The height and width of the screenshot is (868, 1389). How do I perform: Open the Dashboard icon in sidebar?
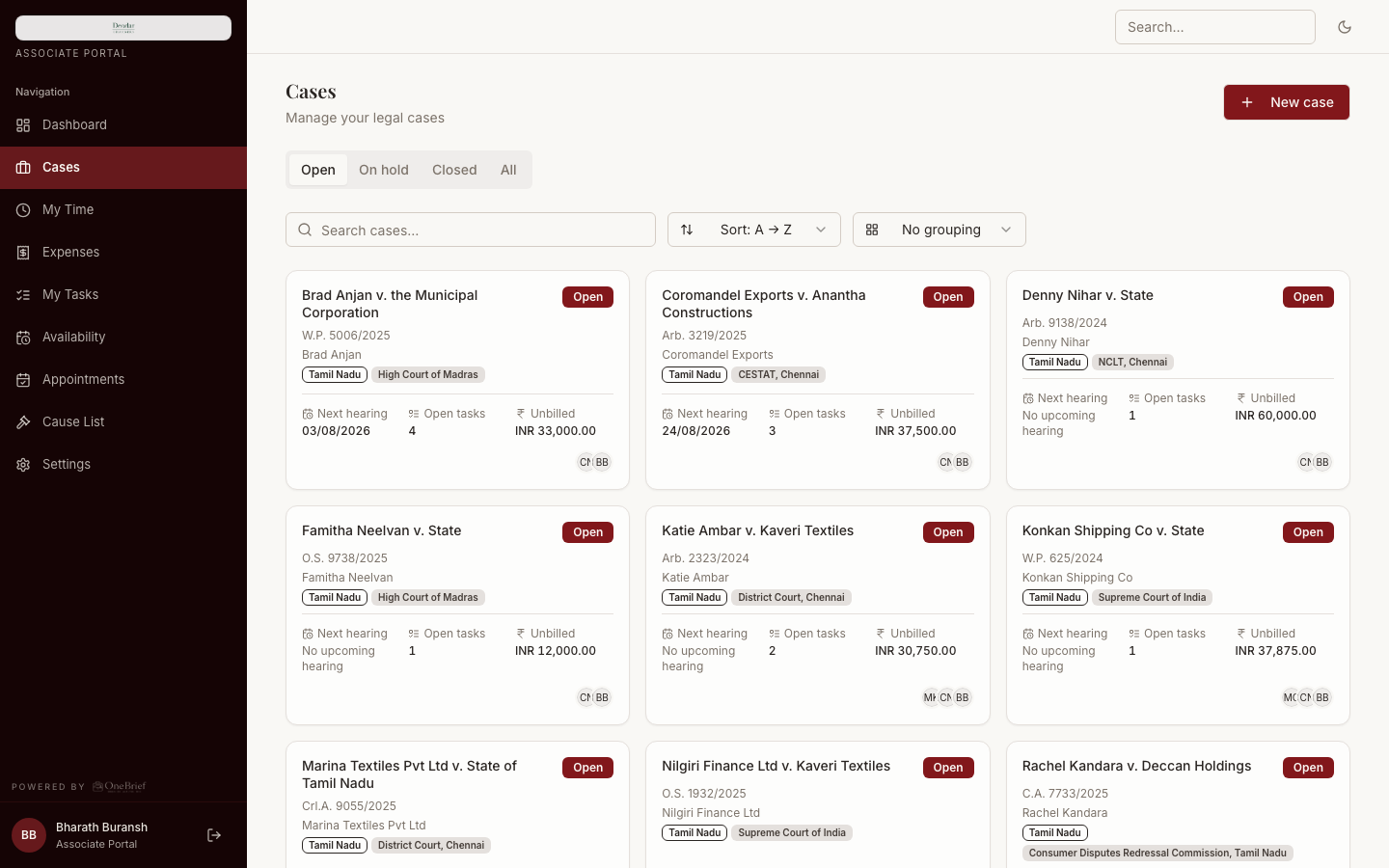(23, 125)
